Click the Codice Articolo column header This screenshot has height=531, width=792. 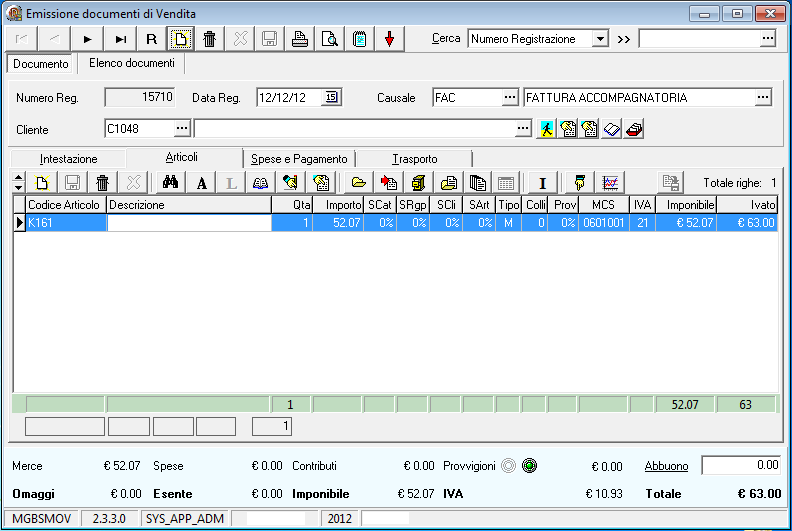click(x=66, y=205)
